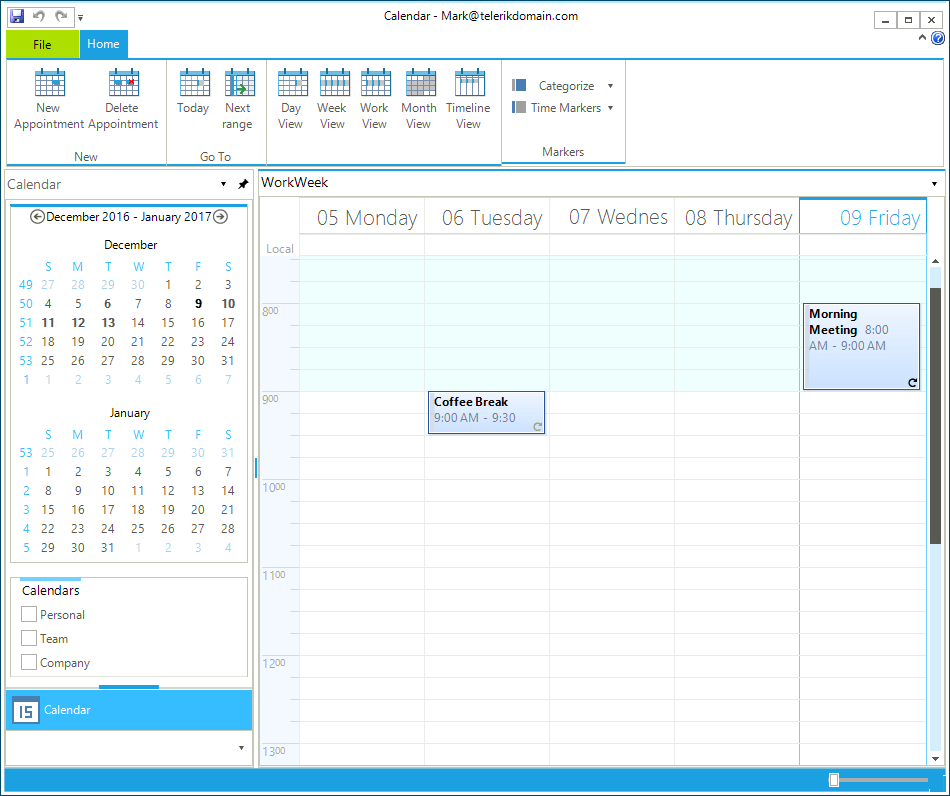Viewport: 950px width, 796px height.
Task: Select the Home ribbon tab
Action: [103, 44]
